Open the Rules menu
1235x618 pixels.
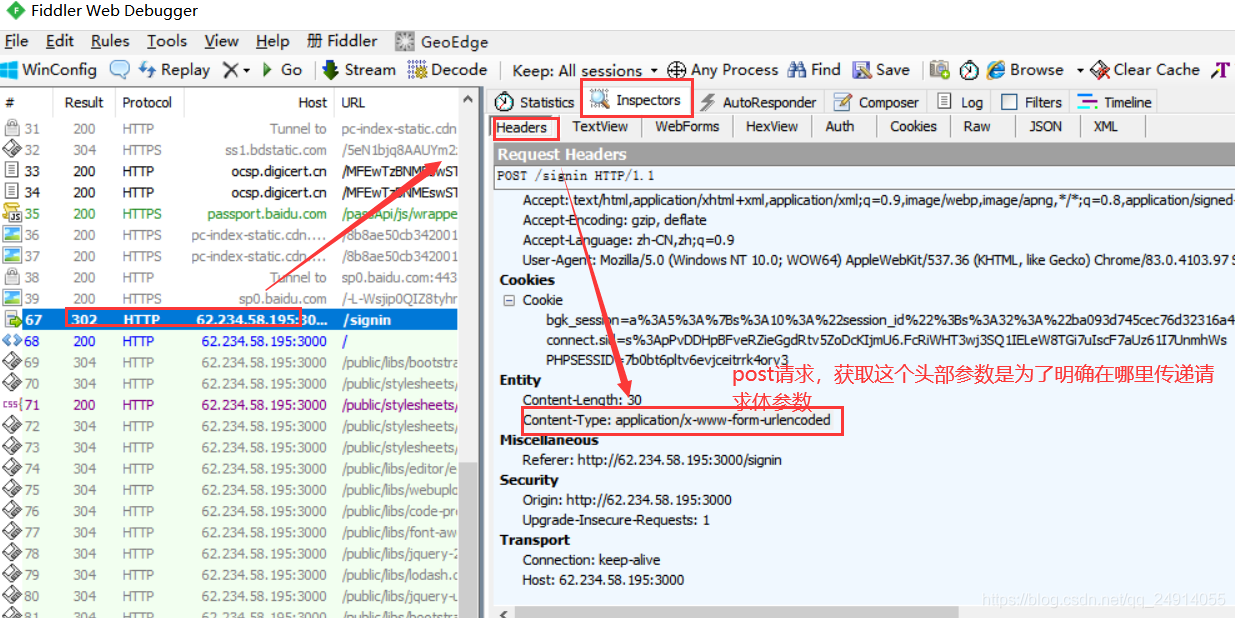coord(110,41)
